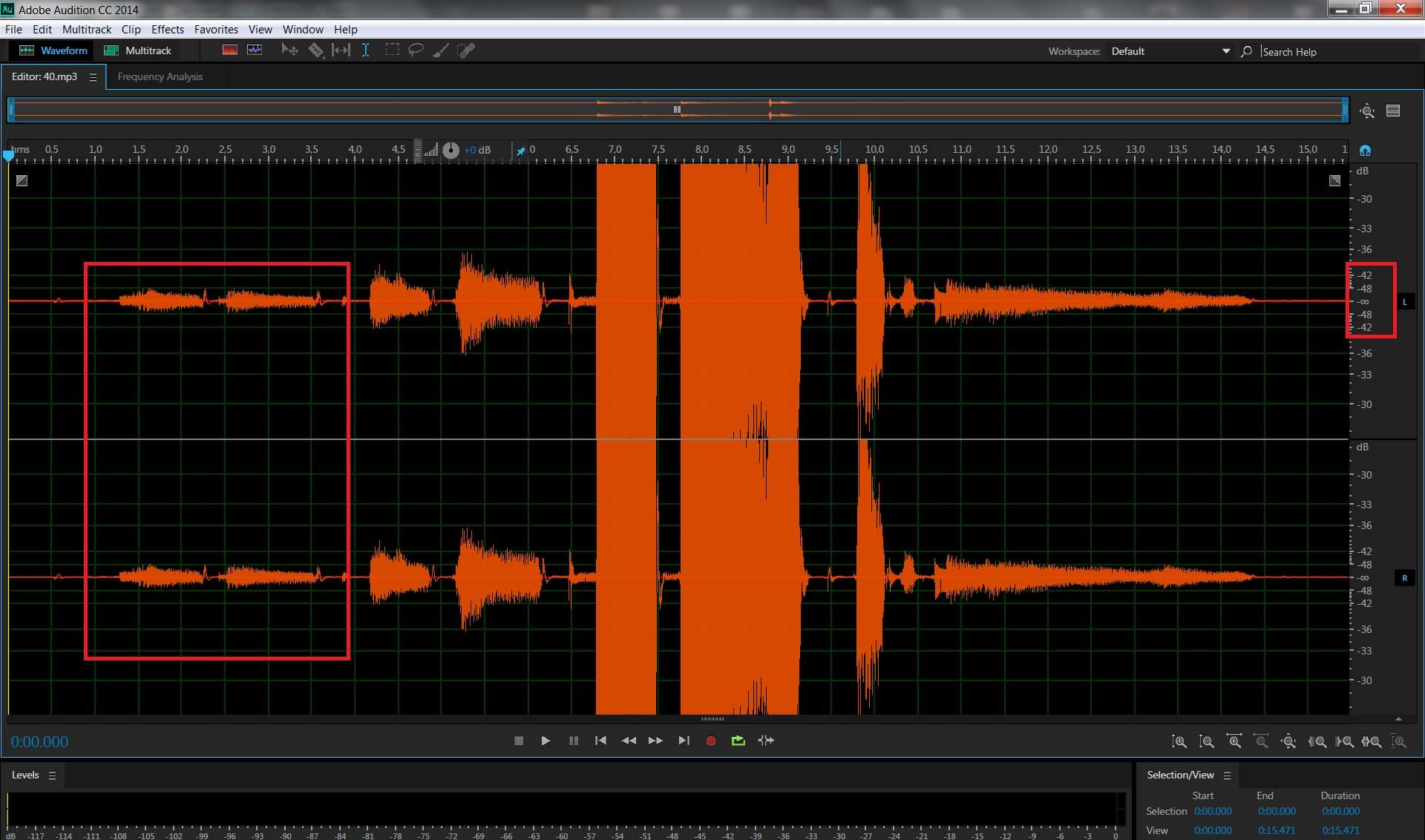Image resolution: width=1425 pixels, height=840 pixels.
Task: Toggle Spectral Frequency Display
Action: tap(230, 50)
